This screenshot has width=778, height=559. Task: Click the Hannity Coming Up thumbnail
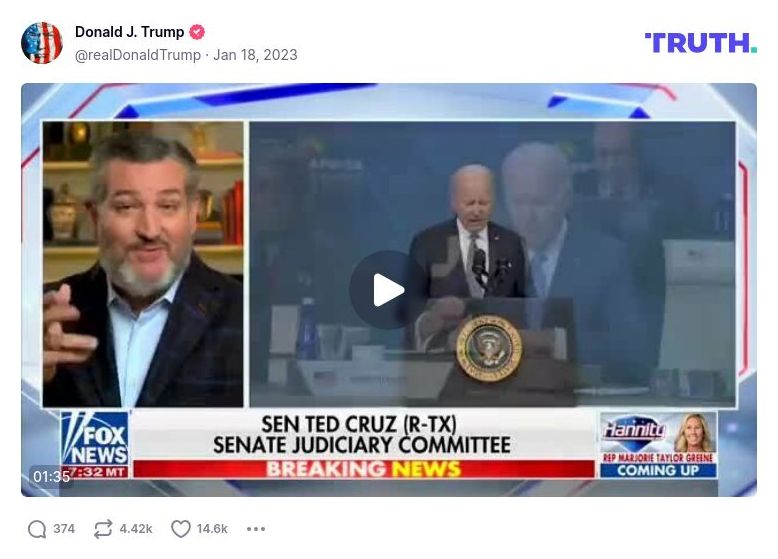coord(658,444)
